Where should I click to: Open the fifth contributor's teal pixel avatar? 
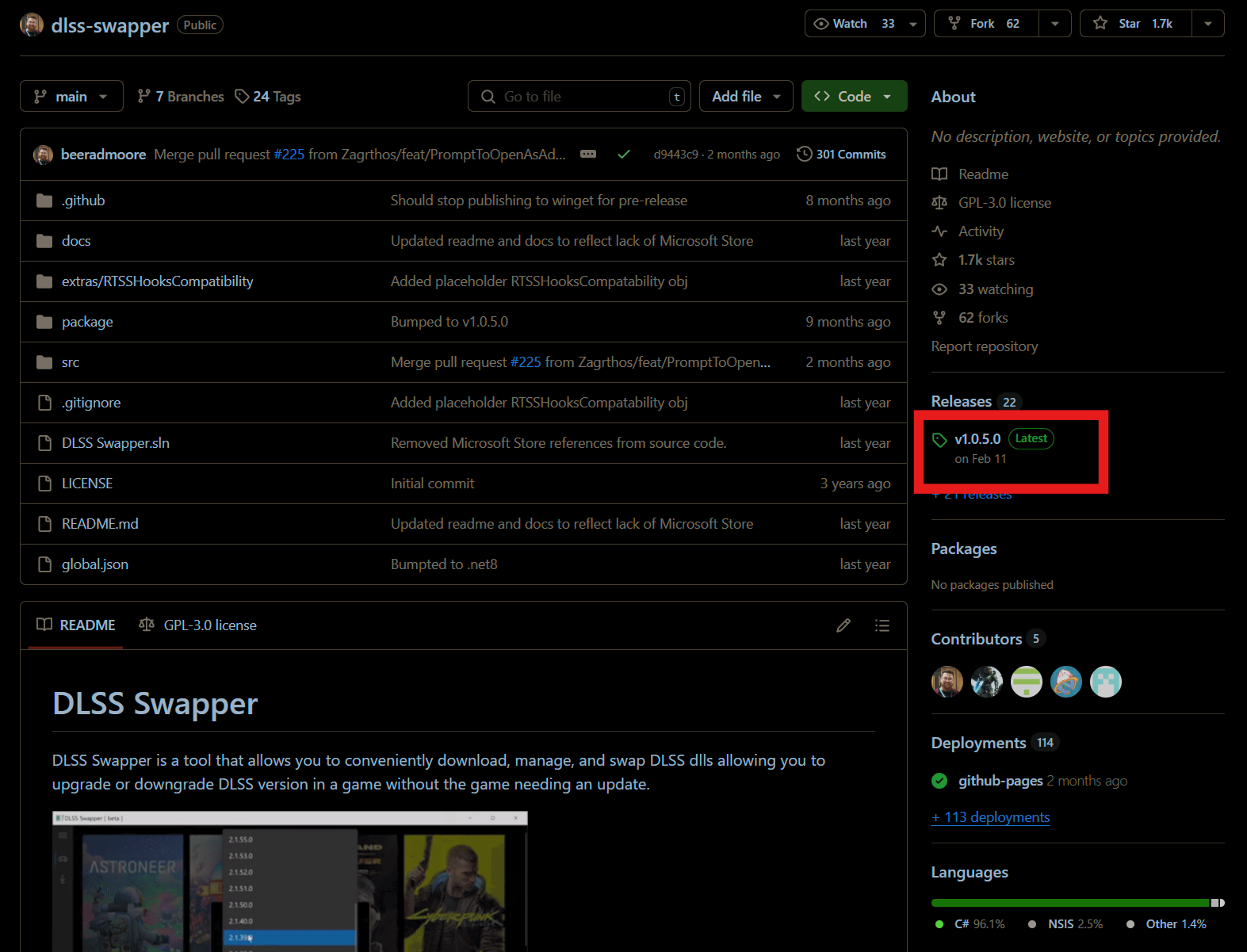click(1106, 682)
